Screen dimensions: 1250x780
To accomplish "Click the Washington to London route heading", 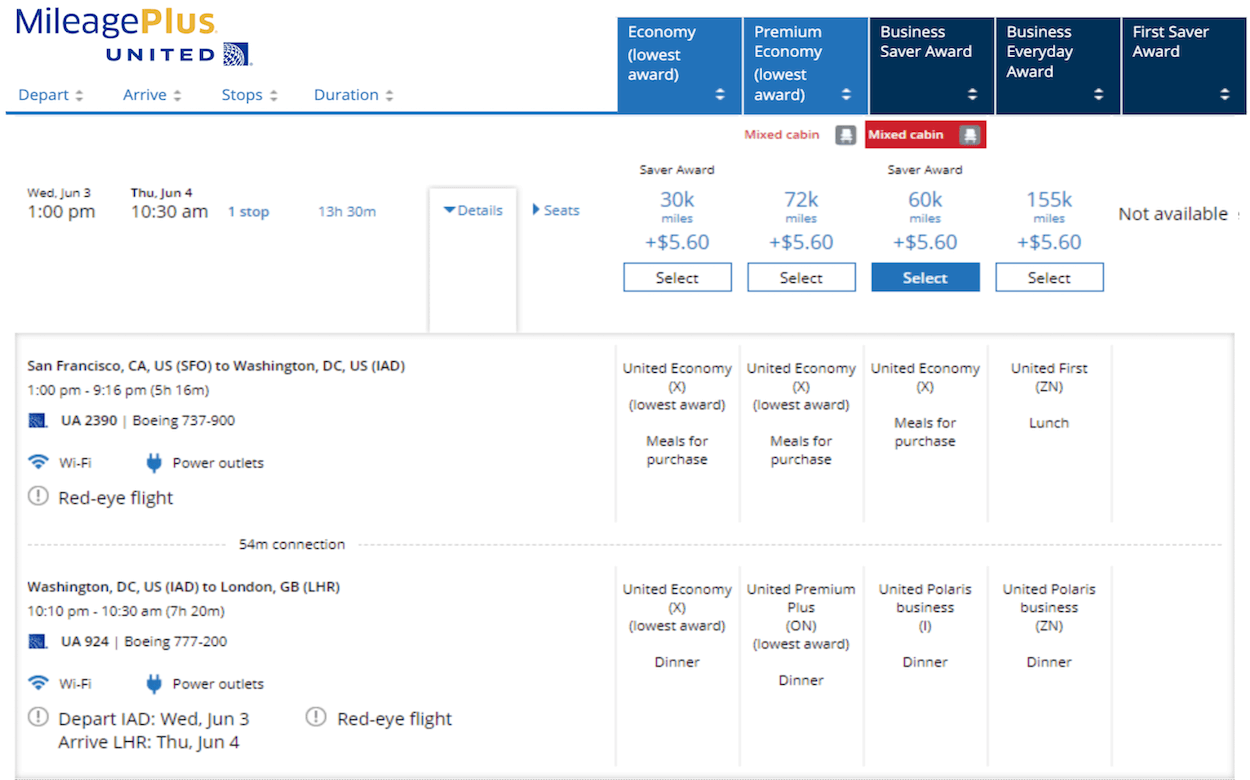I will (183, 587).
